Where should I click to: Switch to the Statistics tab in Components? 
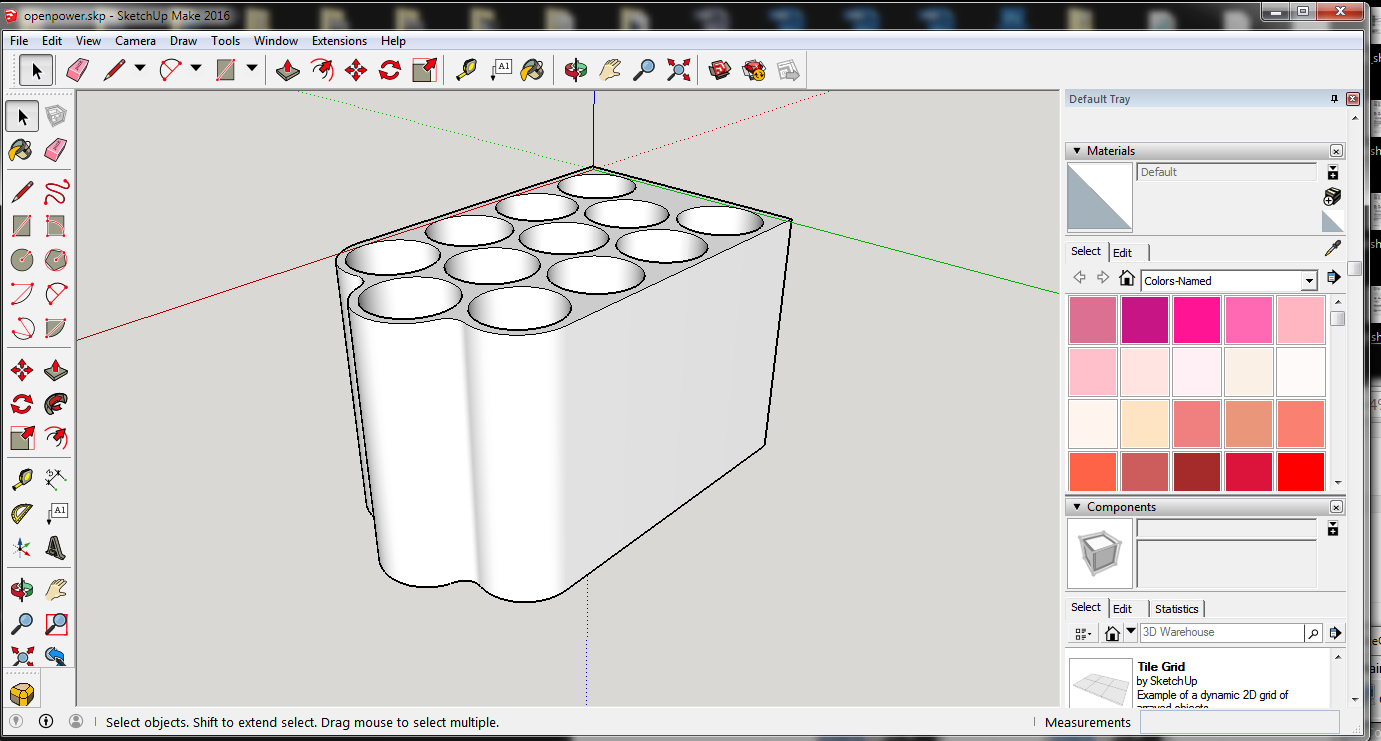click(x=1176, y=609)
